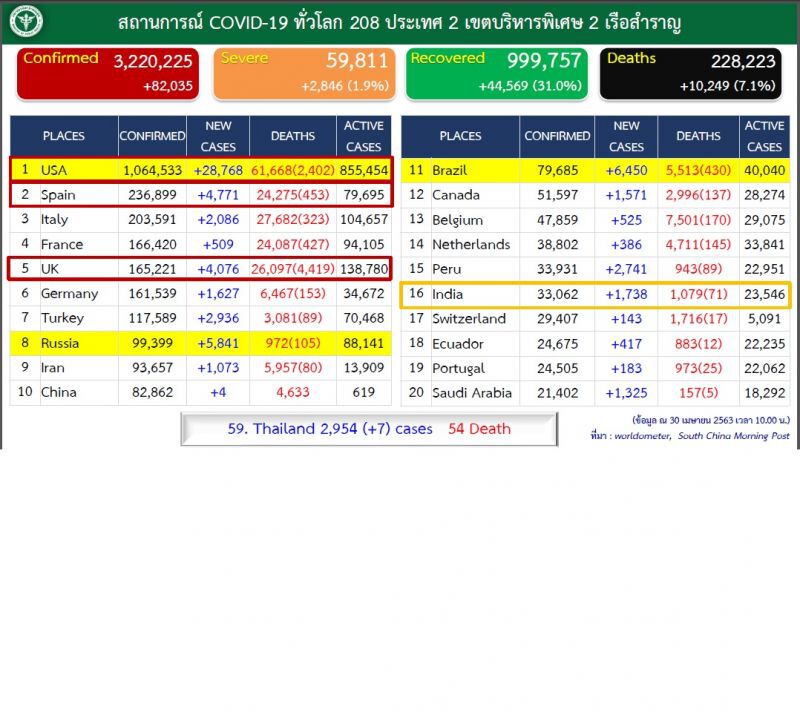Click the orange Severe 59,811 box
Image resolution: width=800 pixels, height=712 pixels.
pos(304,73)
